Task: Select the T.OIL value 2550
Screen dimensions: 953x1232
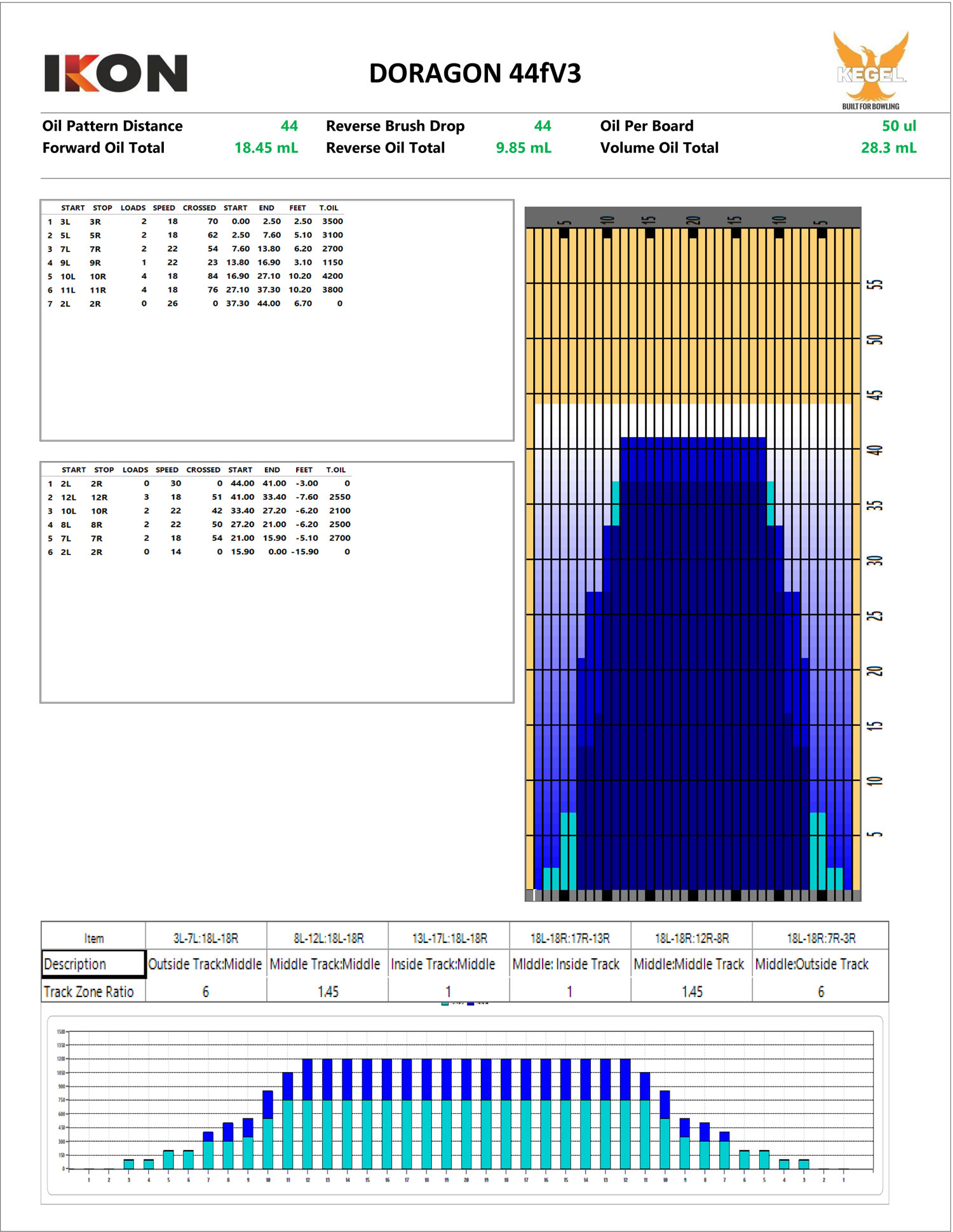Action: click(x=340, y=497)
